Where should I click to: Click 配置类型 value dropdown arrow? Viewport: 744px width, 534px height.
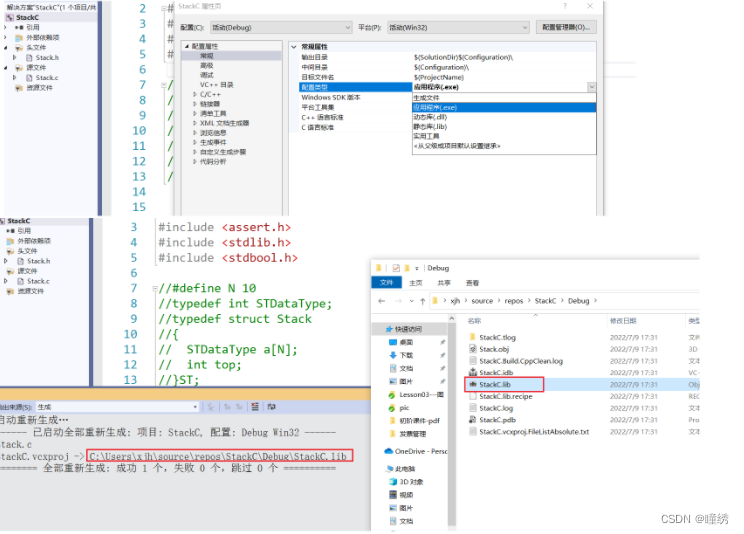point(592,87)
